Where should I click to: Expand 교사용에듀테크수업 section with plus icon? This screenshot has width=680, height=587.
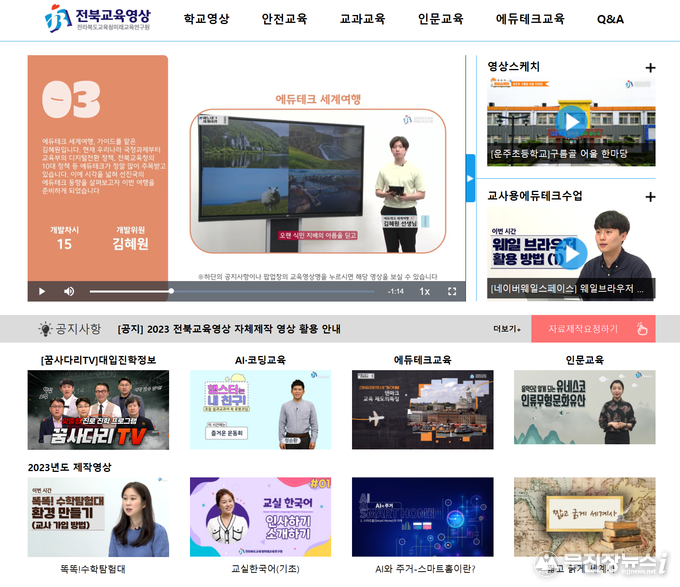(x=650, y=197)
